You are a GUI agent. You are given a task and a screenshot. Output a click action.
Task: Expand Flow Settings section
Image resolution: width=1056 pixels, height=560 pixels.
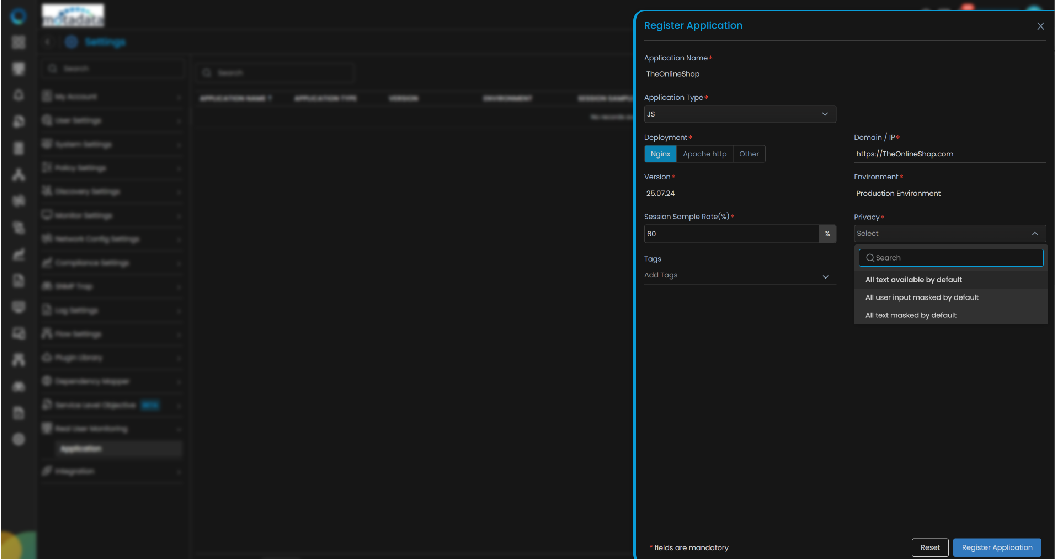pyautogui.click(x=112, y=335)
